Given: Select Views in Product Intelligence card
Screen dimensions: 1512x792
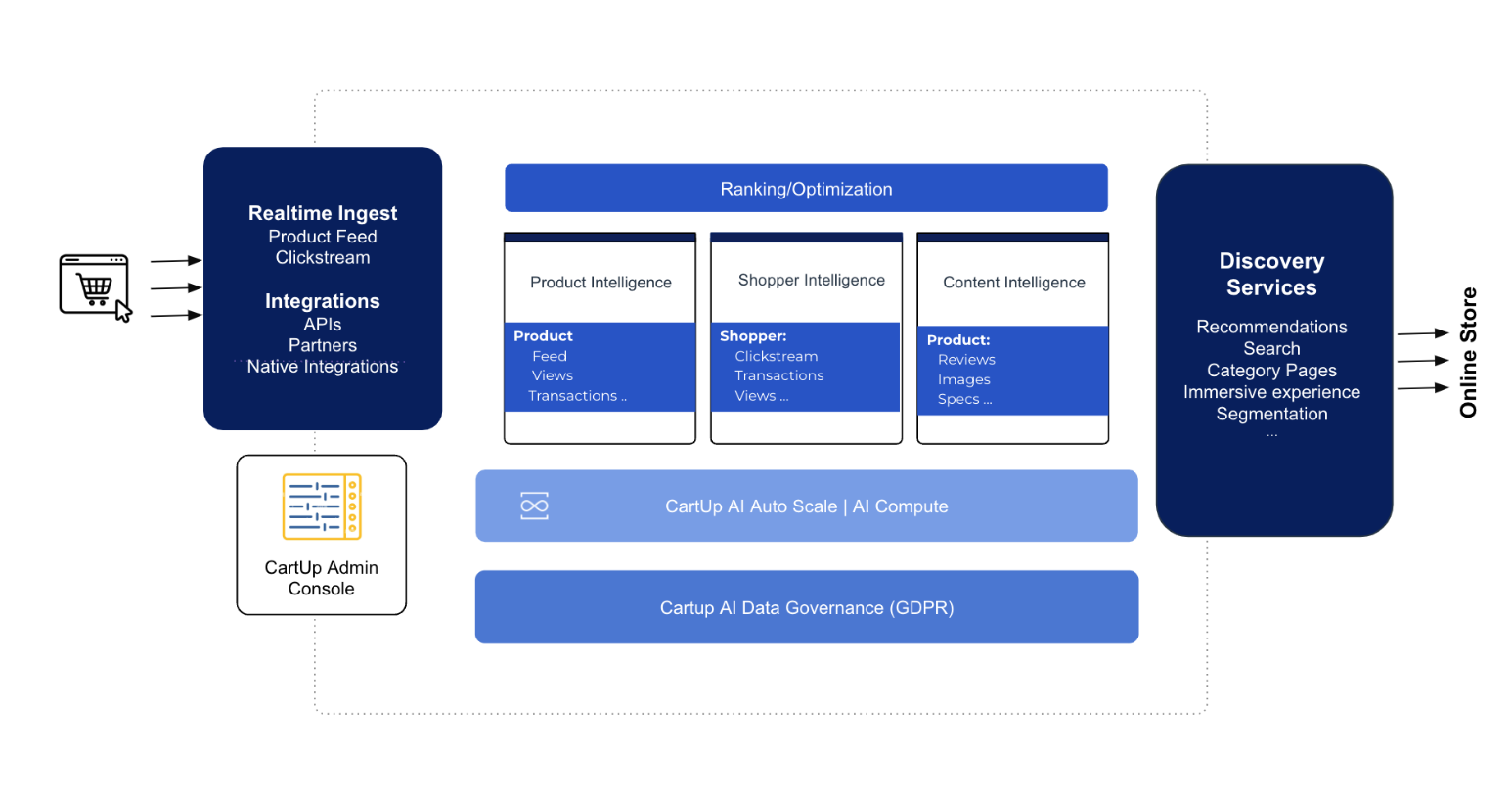Looking at the screenshot, I should (553, 376).
